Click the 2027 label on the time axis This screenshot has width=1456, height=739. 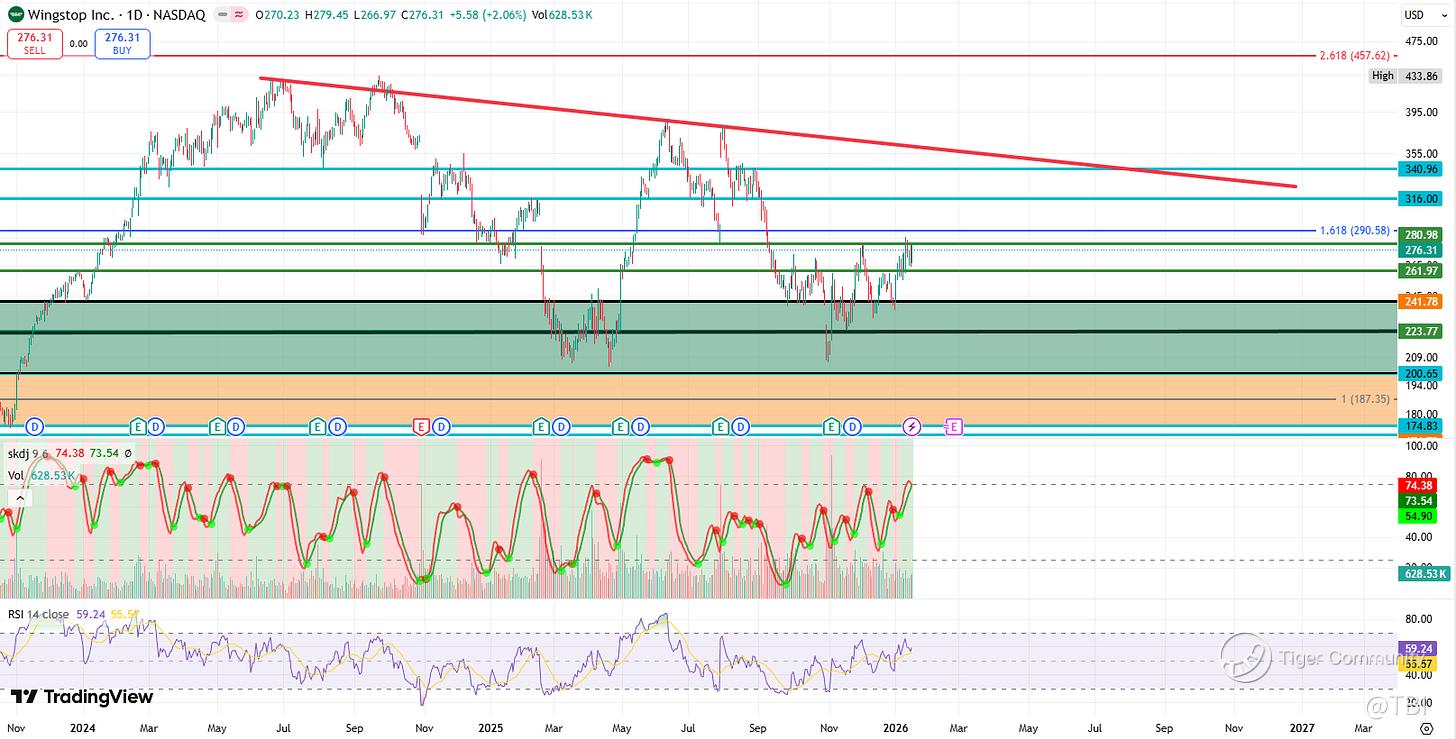coord(1301,729)
